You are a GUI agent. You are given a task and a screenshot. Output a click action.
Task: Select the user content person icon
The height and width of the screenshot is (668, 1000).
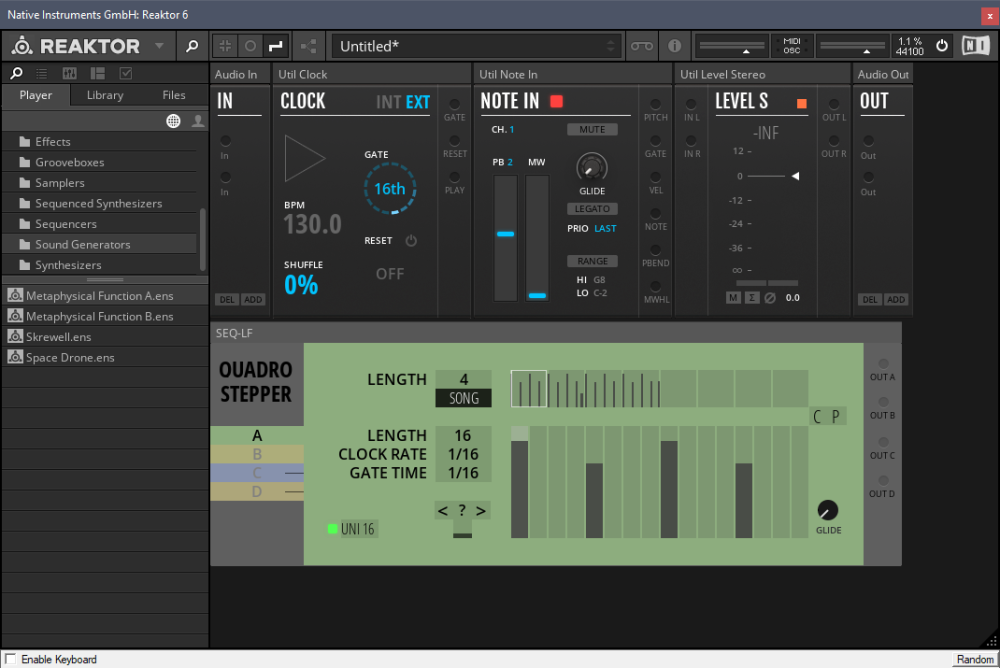198,121
